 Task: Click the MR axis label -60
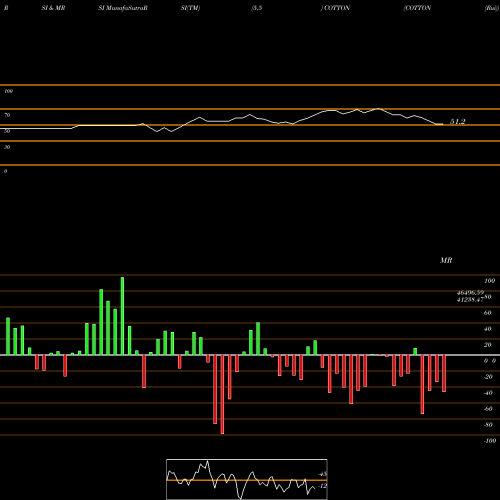pyautogui.click(x=488, y=409)
